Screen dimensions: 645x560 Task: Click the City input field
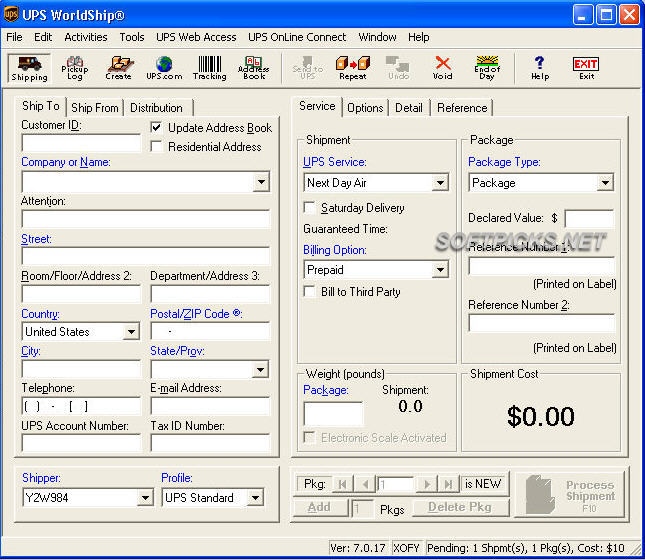click(81, 369)
